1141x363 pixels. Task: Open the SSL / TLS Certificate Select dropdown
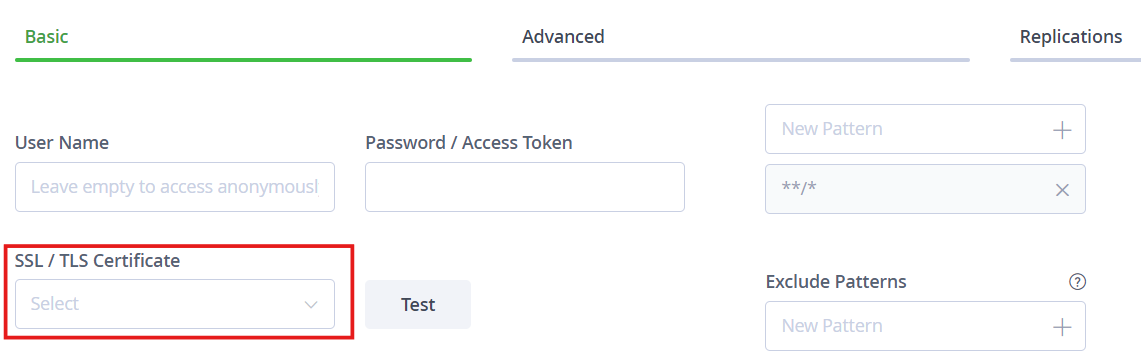175,304
